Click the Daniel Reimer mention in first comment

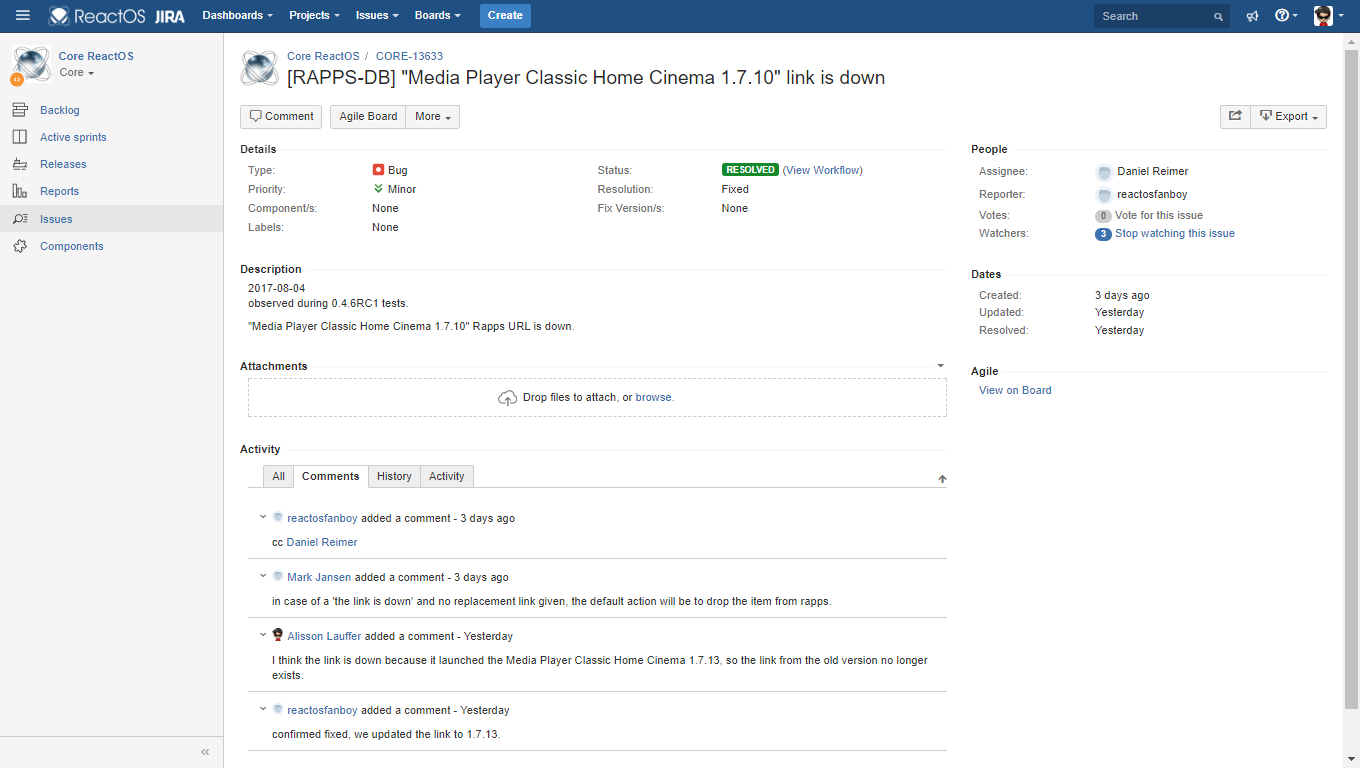pyautogui.click(x=322, y=543)
